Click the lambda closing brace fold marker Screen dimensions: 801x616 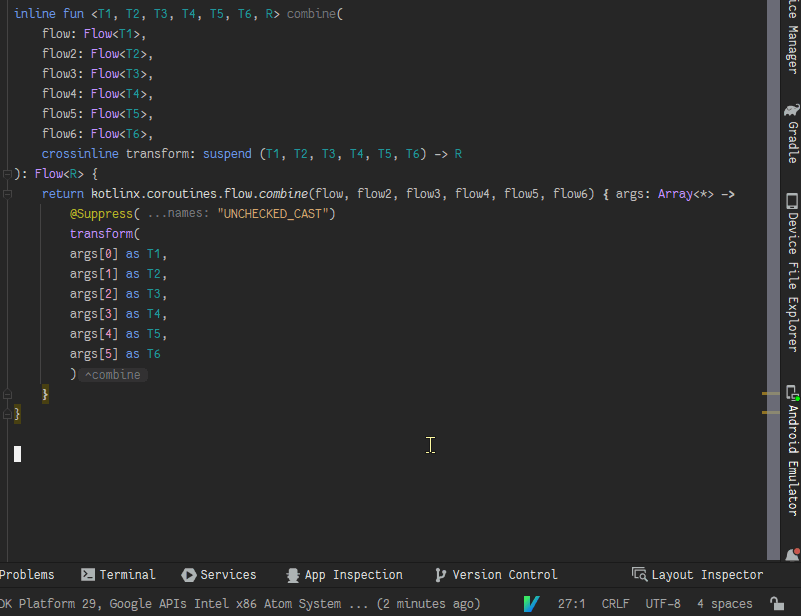[x=7, y=394]
